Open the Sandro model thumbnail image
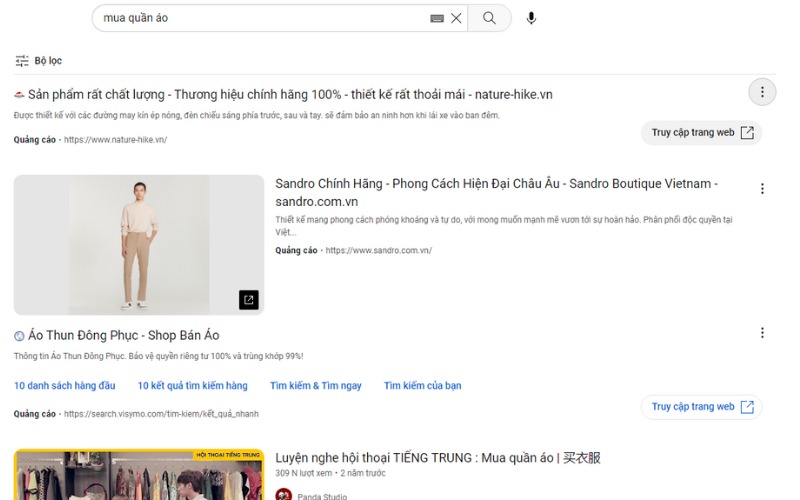Screen dimensions: 800x500 tap(139, 245)
